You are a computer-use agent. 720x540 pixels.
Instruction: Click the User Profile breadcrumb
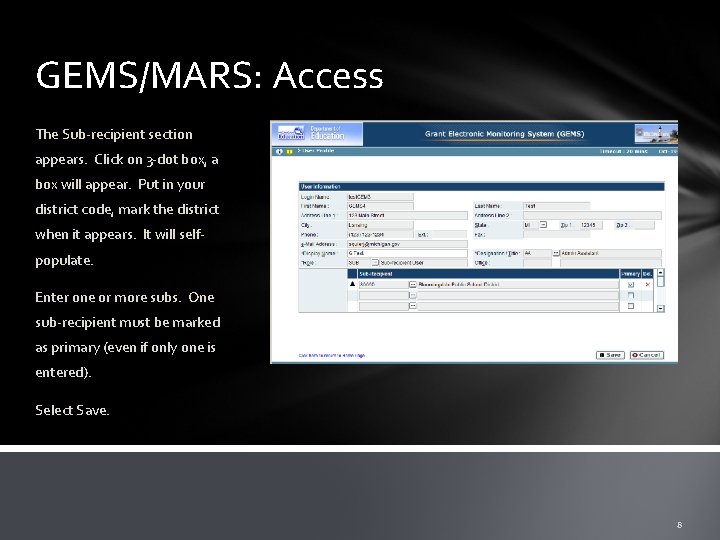316,151
